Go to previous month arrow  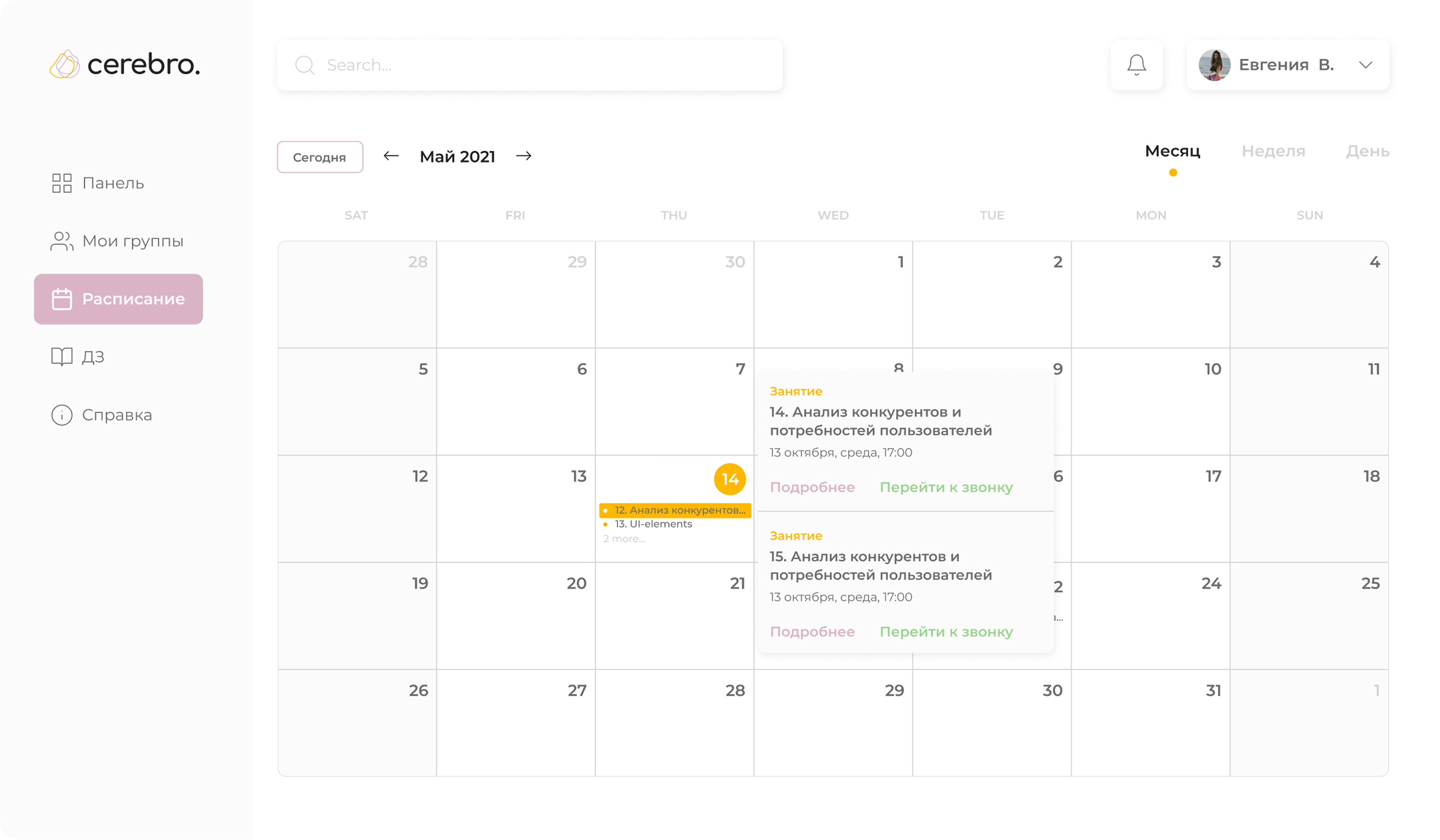(391, 156)
